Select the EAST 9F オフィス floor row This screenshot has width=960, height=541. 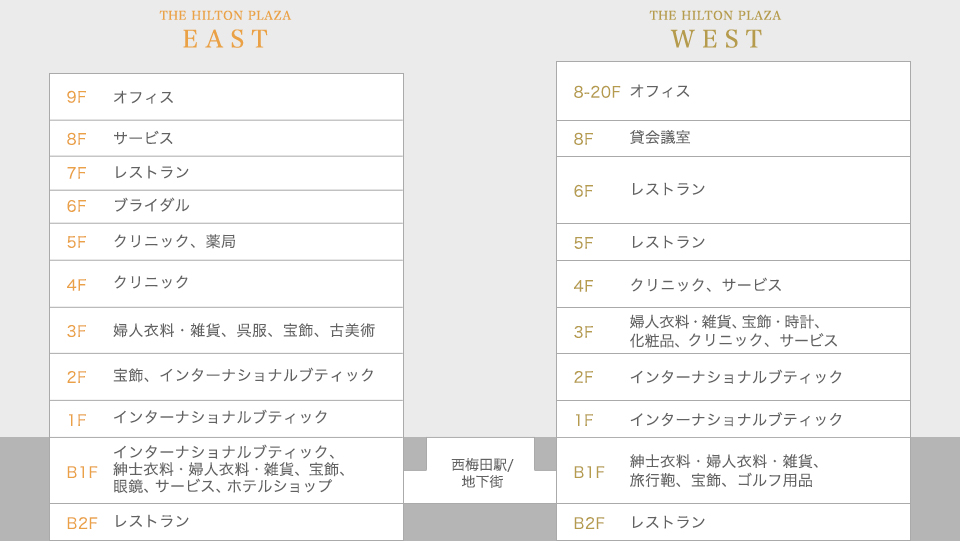(x=227, y=97)
